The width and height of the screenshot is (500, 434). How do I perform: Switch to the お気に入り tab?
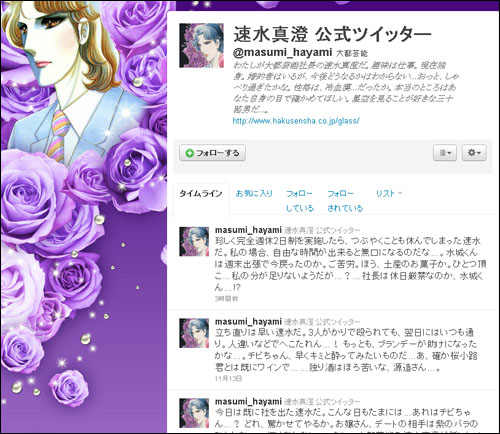[x=254, y=193]
